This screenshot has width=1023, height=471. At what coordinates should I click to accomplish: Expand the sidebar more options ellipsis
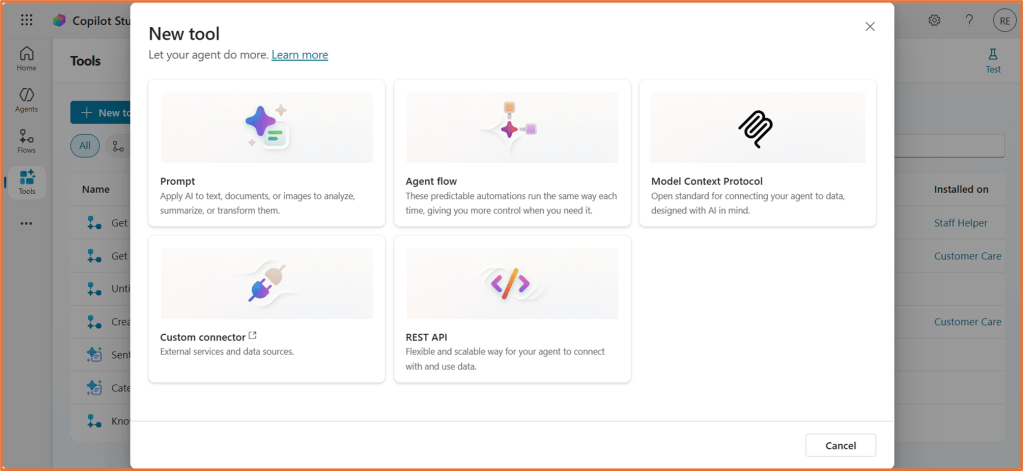click(26, 223)
